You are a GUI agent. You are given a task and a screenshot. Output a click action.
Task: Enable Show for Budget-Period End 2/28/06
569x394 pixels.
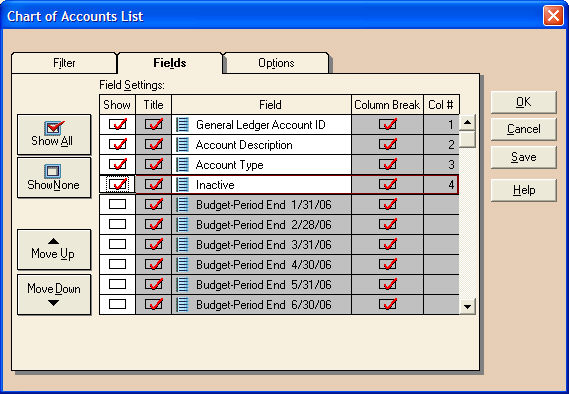click(x=118, y=224)
